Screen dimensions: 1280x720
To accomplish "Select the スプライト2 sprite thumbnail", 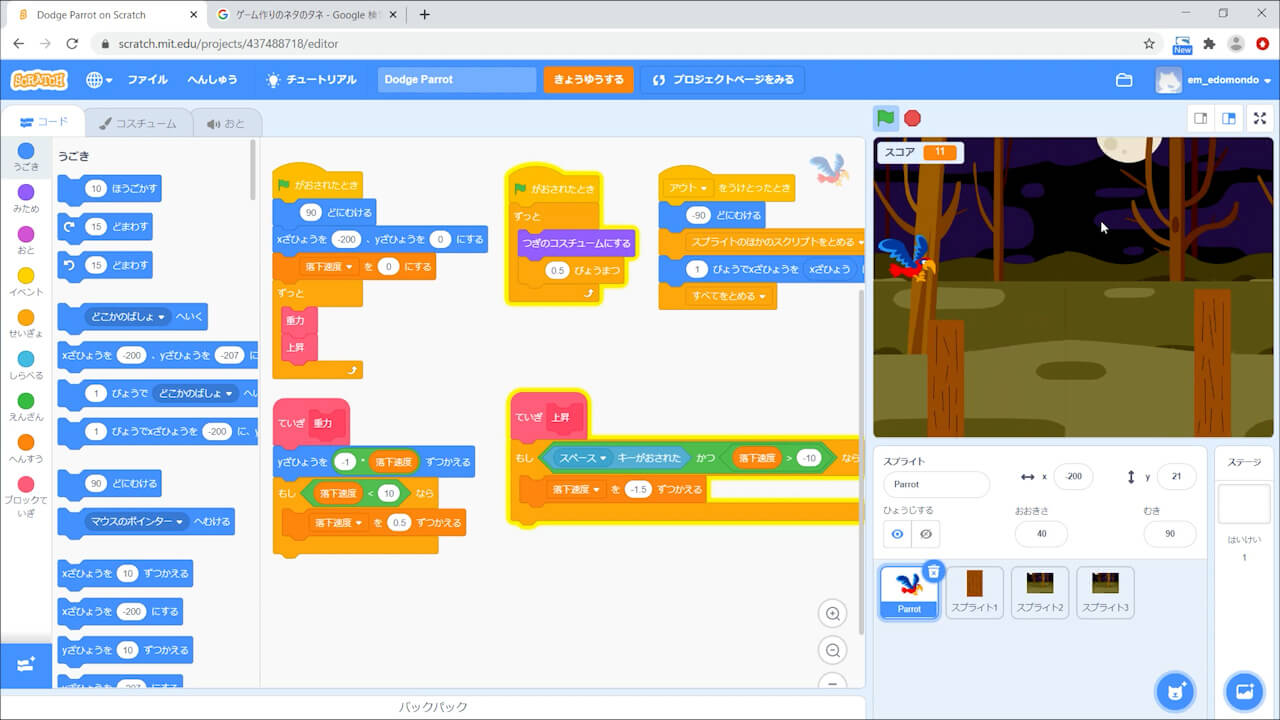I will point(1040,592).
